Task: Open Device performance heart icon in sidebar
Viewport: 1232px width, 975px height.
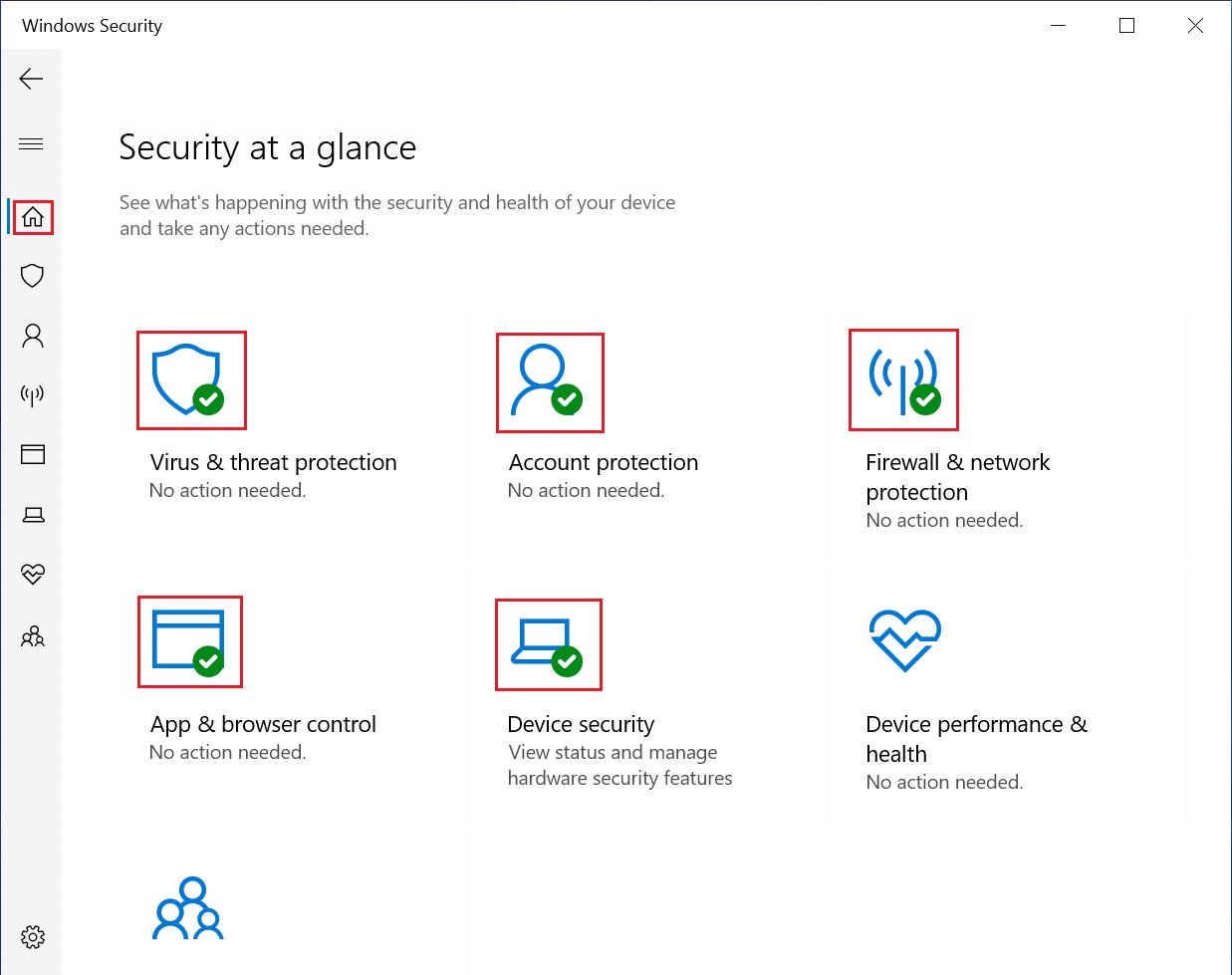Action: (33, 575)
